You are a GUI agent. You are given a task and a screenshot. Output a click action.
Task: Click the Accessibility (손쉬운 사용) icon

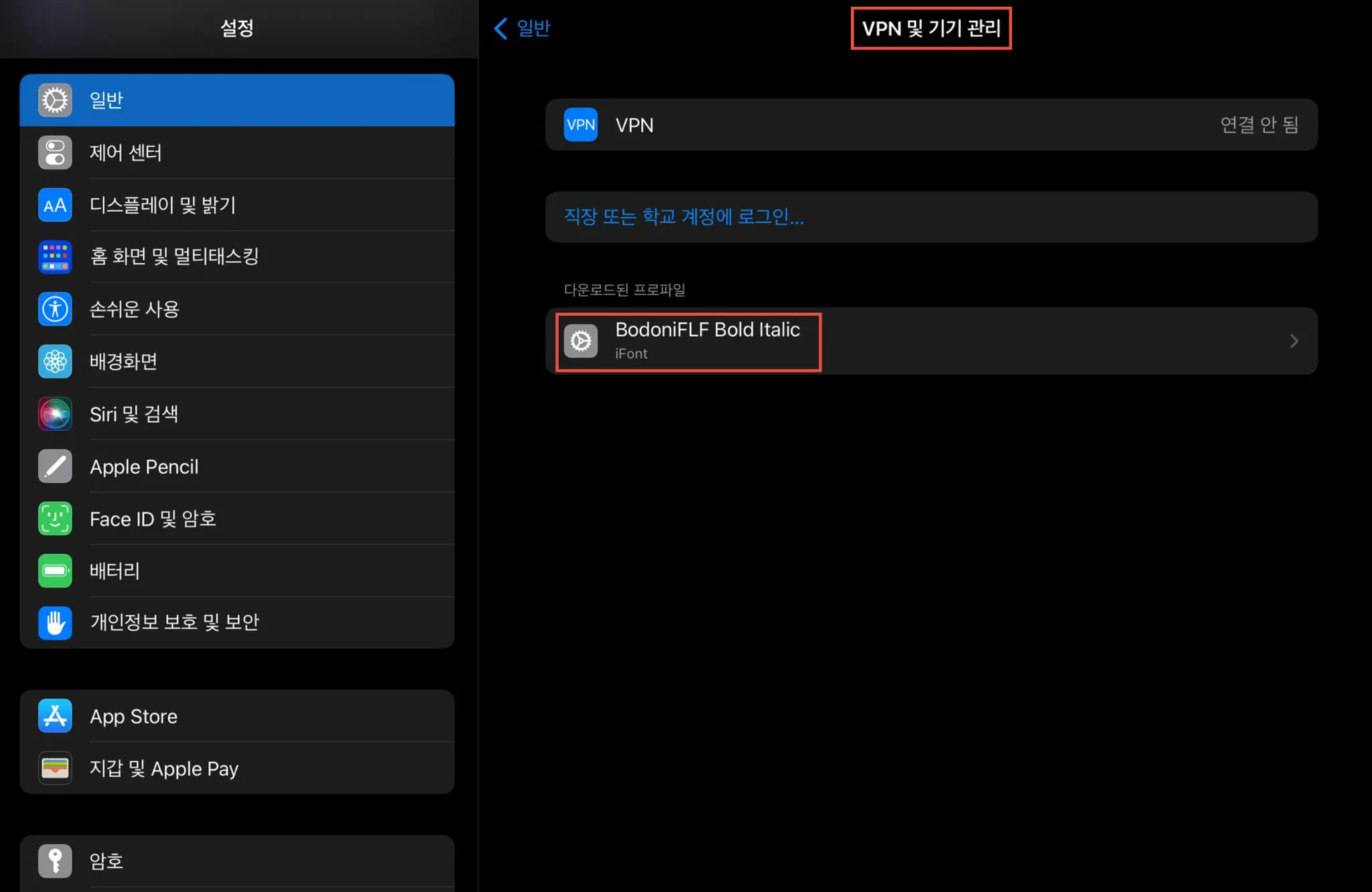click(55, 309)
